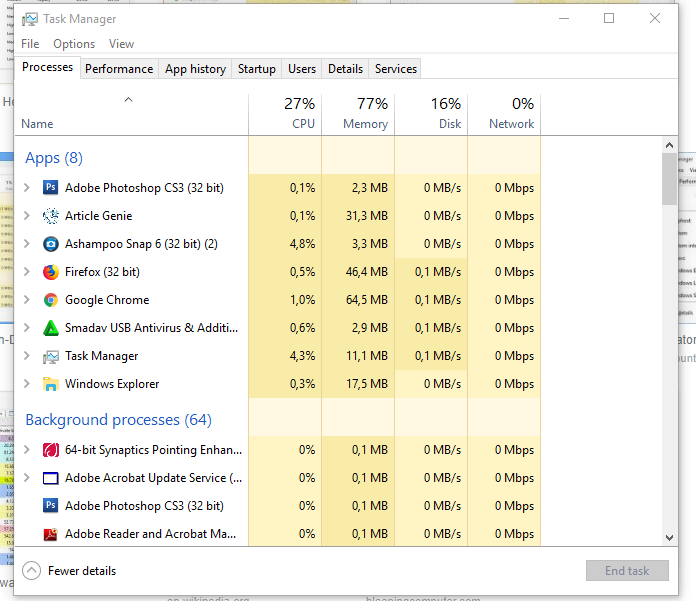This screenshot has height=601, width=696.
Task: Click the Ashampoo Snap 6 camera icon
Action: pyautogui.click(x=51, y=244)
